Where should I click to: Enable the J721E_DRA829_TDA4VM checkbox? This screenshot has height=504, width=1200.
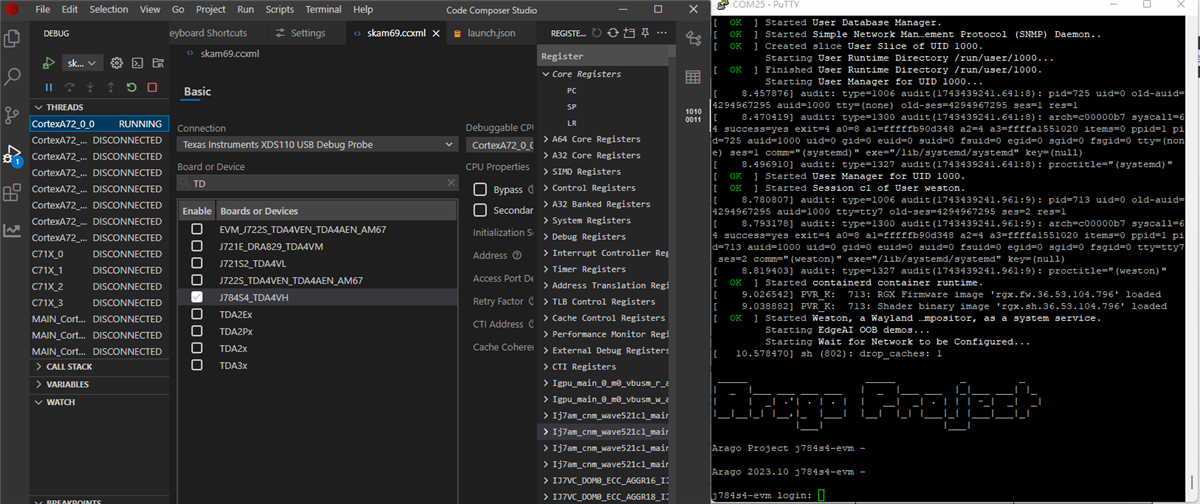tap(197, 247)
